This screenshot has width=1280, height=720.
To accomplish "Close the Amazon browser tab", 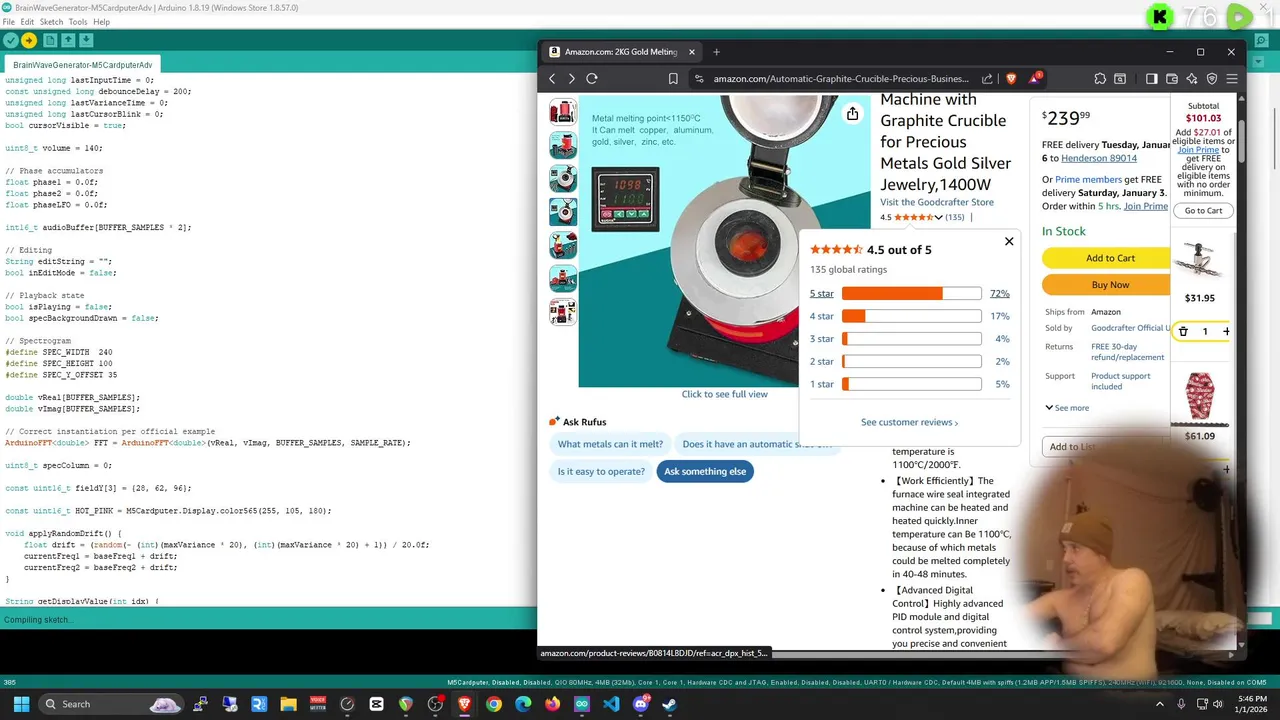I will (691, 52).
